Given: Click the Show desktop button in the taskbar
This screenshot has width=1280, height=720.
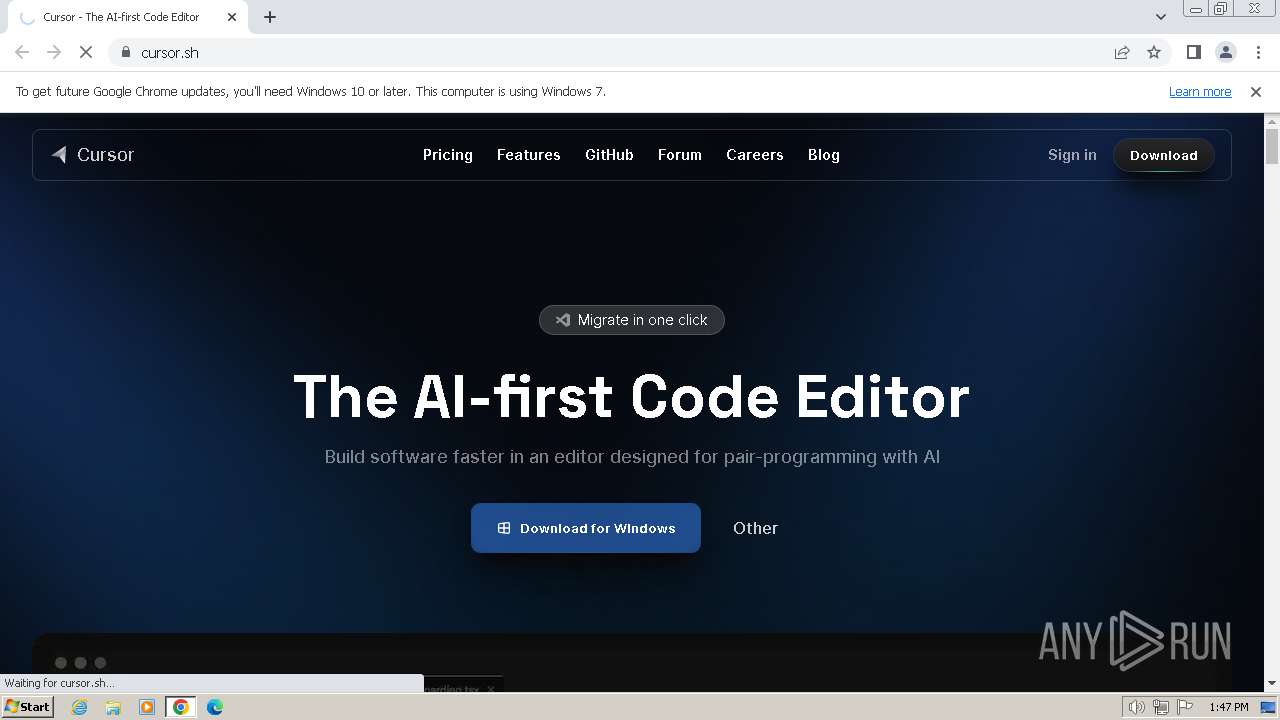Looking at the screenshot, I should coord(1268,707).
